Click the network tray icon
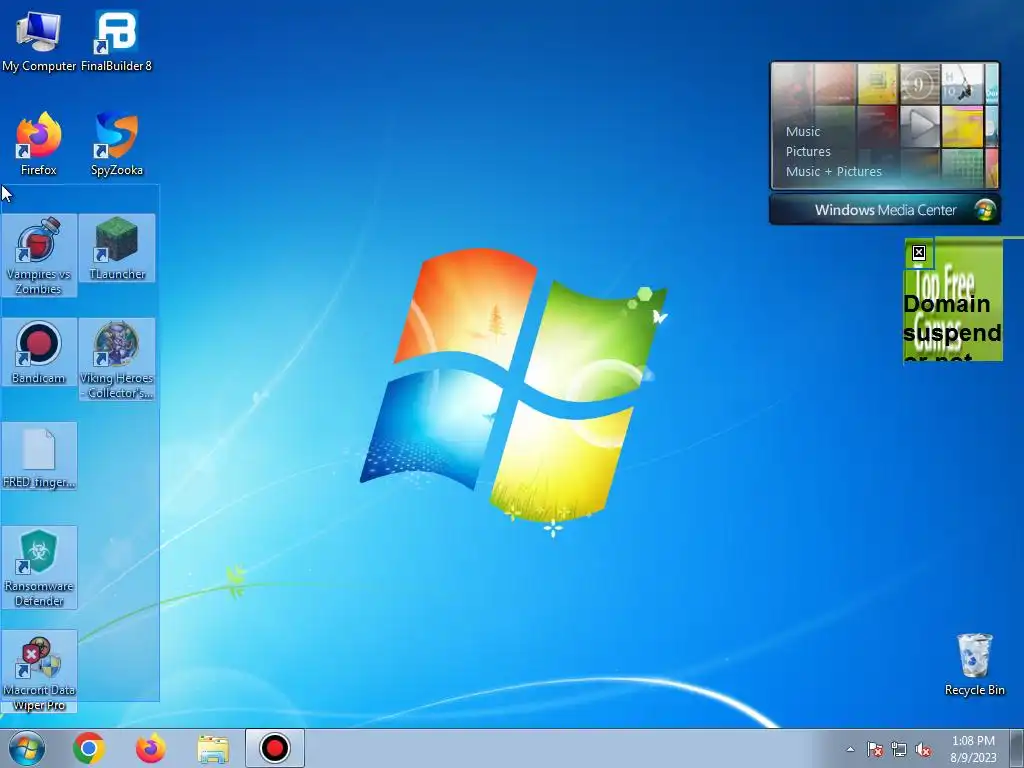The width and height of the screenshot is (1024, 768). click(x=899, y=749)
